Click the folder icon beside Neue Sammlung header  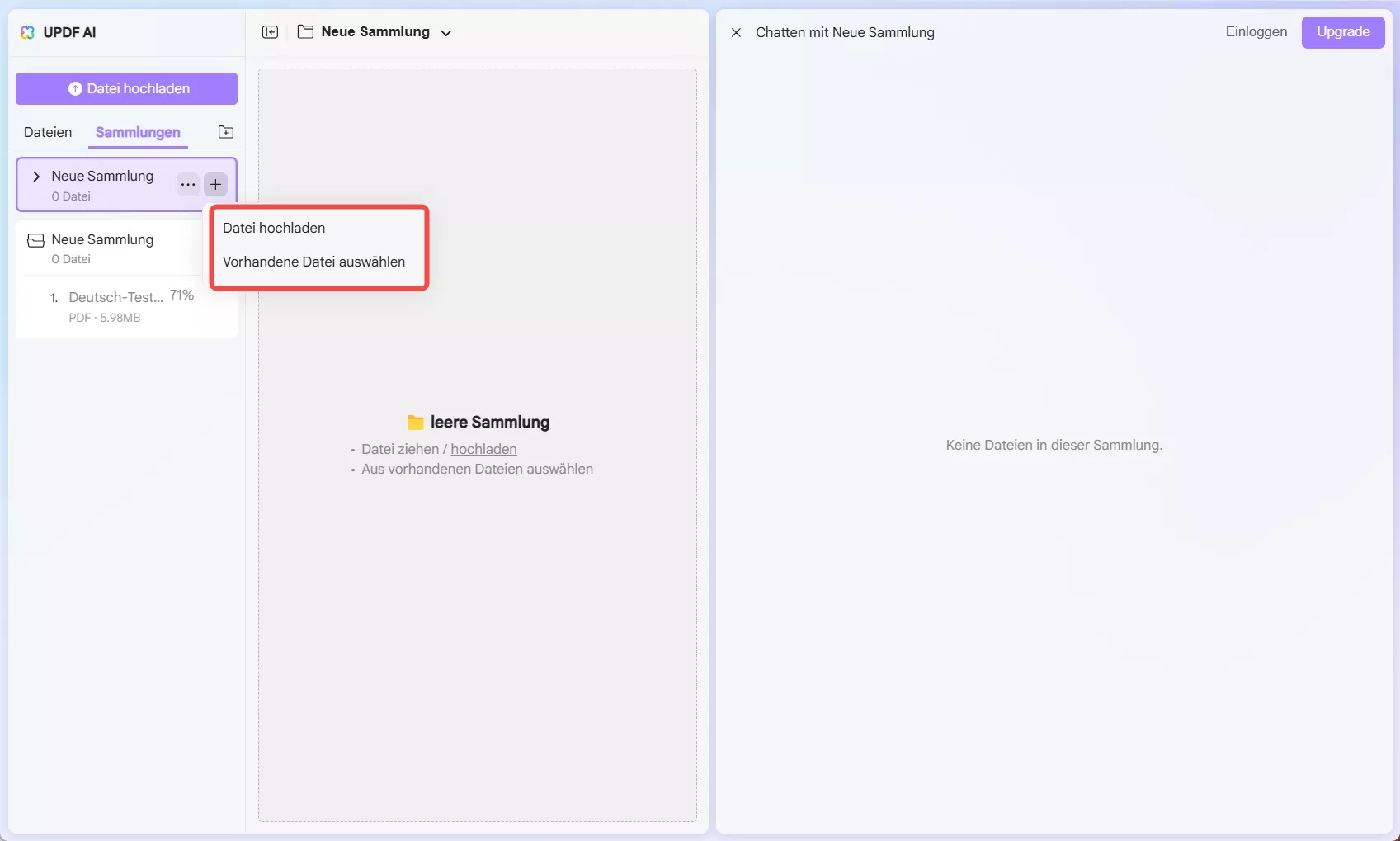click(x=306, y=32)
